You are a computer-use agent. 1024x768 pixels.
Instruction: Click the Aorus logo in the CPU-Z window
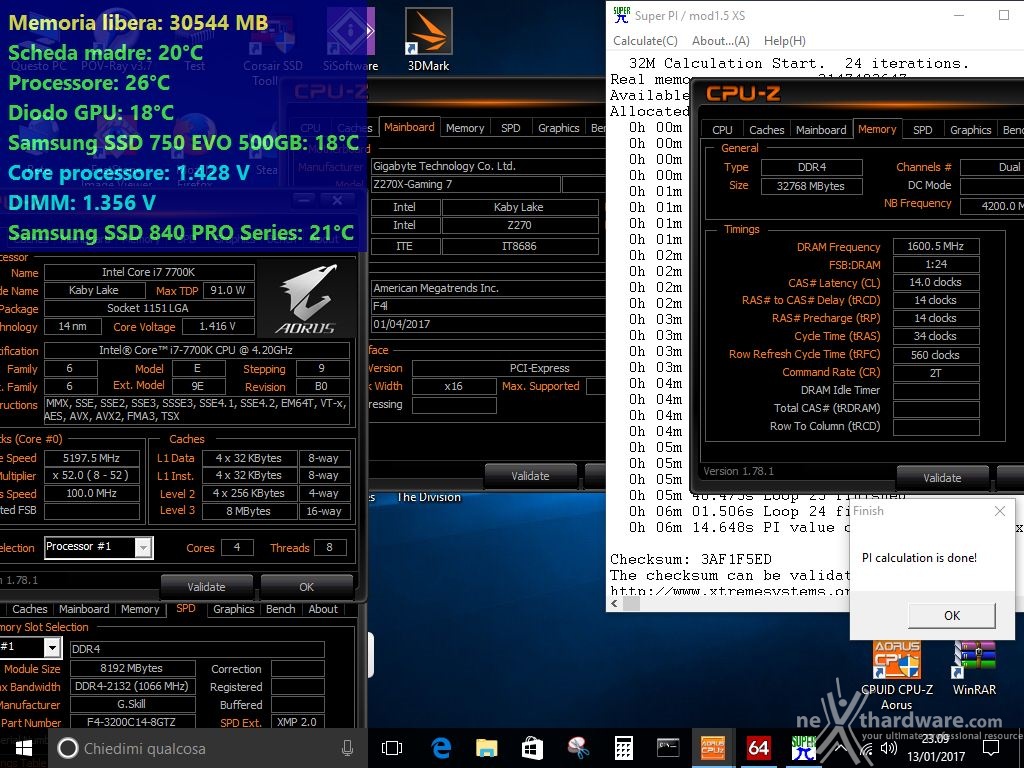coord(306,299)
